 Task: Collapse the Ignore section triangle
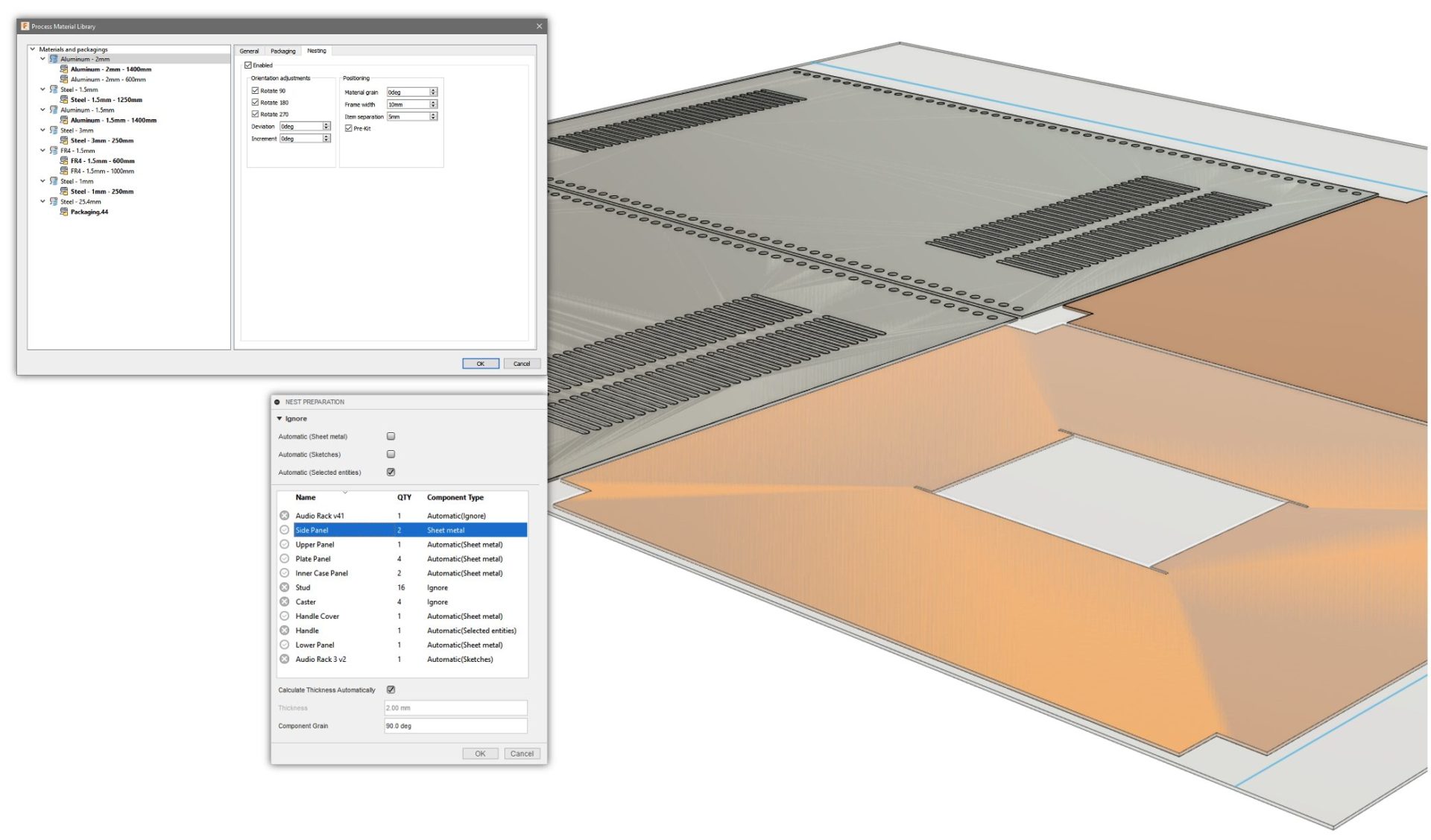pos(279,419)
